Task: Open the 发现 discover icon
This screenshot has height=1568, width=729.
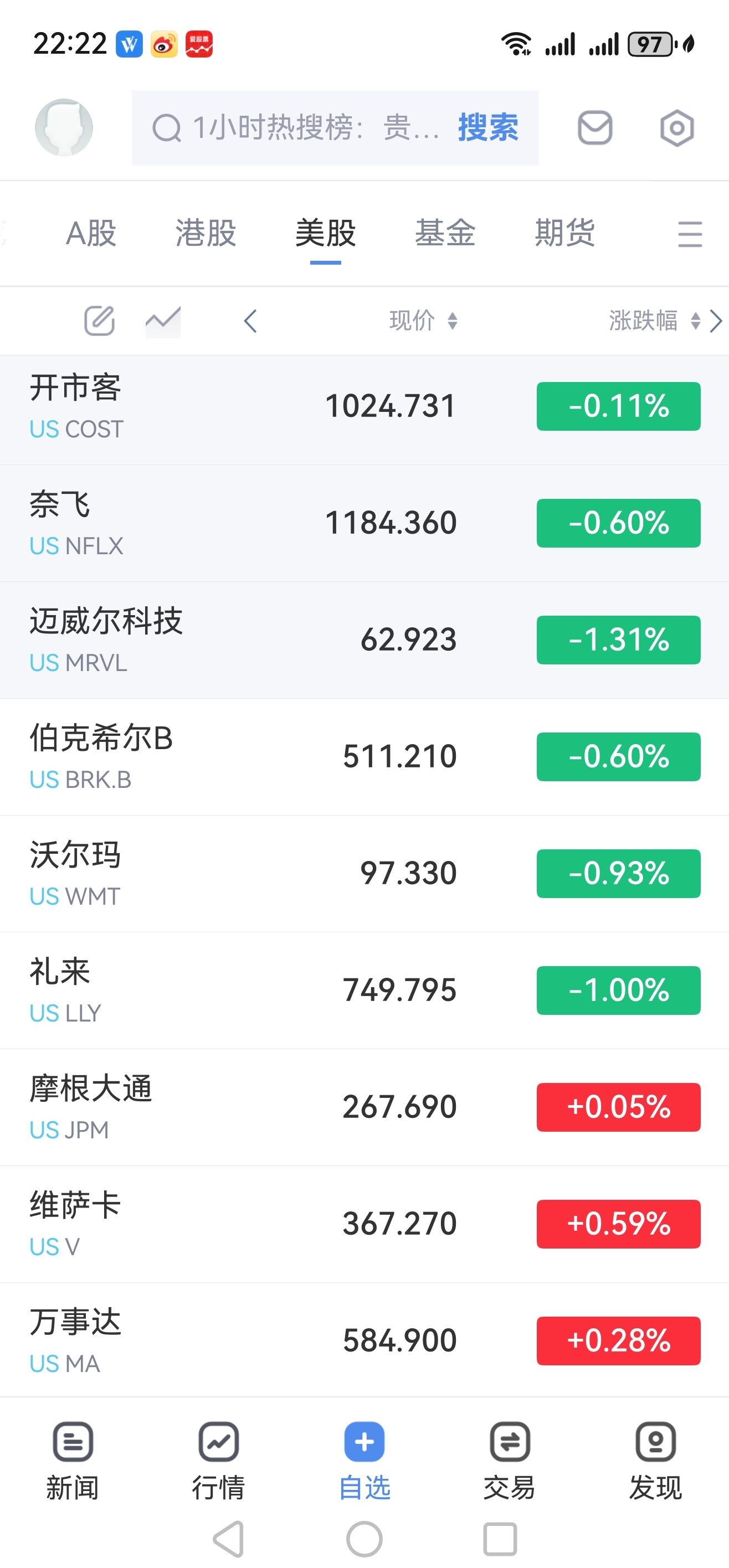Action: tap(655, 1441)
